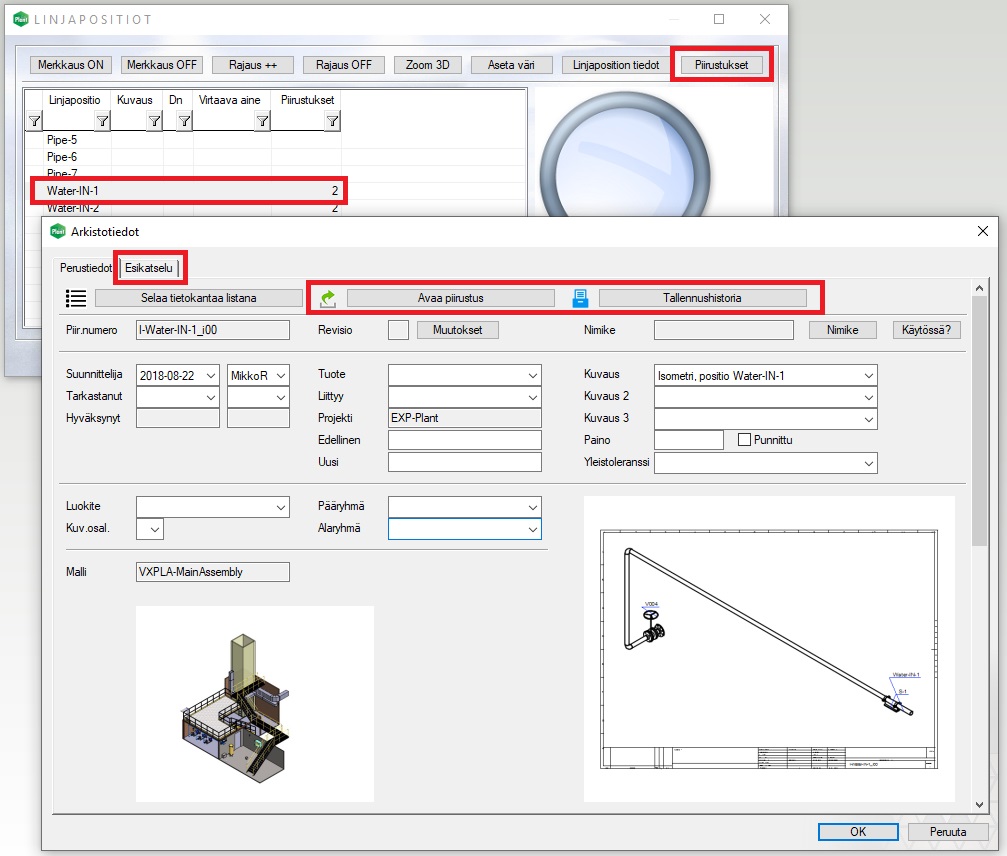Expand the Pääryhmä combo box

(x=530, y=507)
